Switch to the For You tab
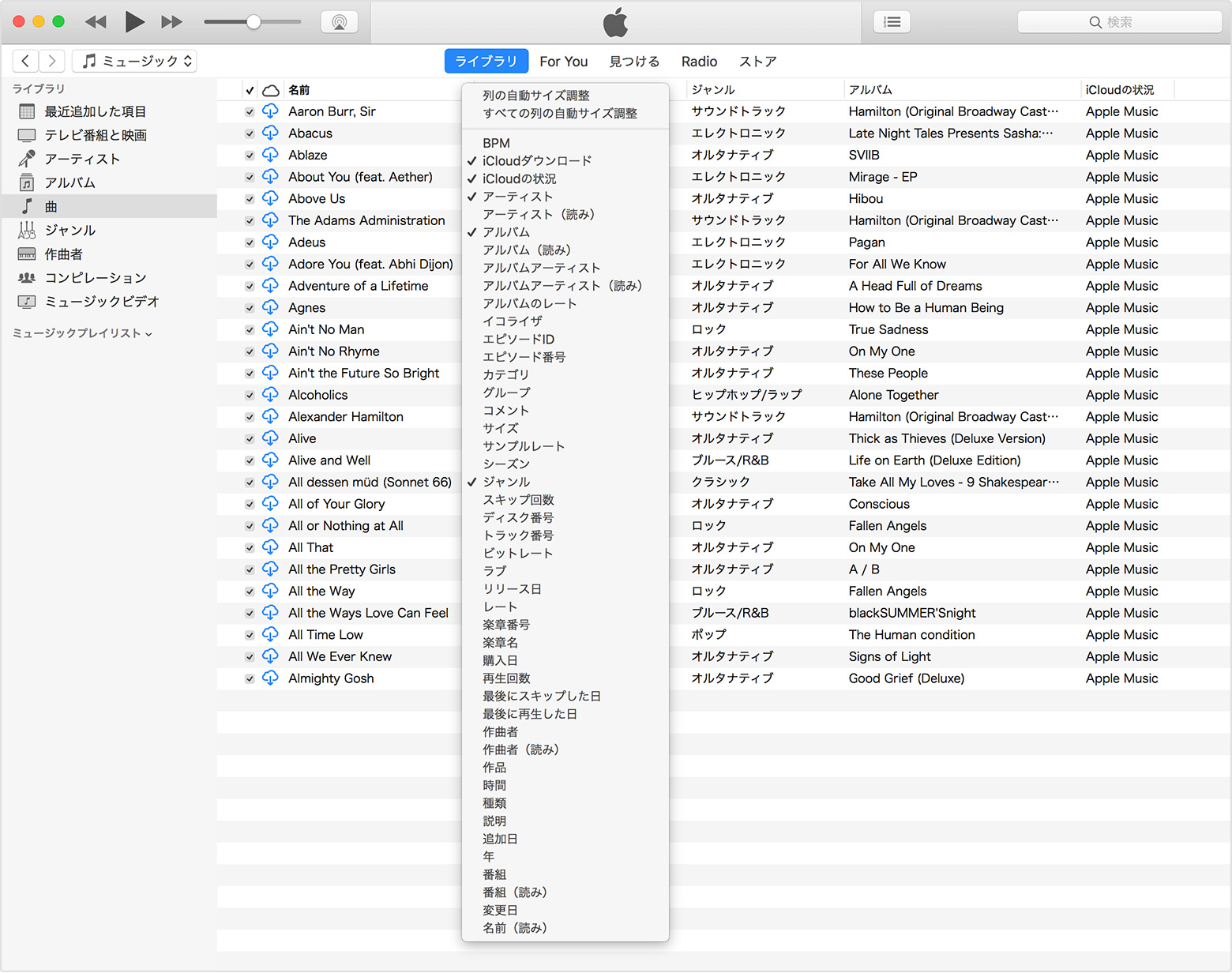 563,62
